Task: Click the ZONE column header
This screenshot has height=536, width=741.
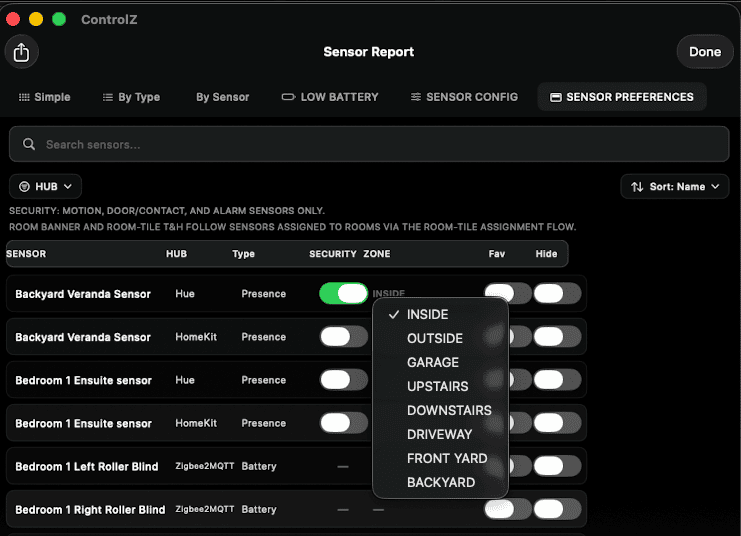Action: [377, 254]
